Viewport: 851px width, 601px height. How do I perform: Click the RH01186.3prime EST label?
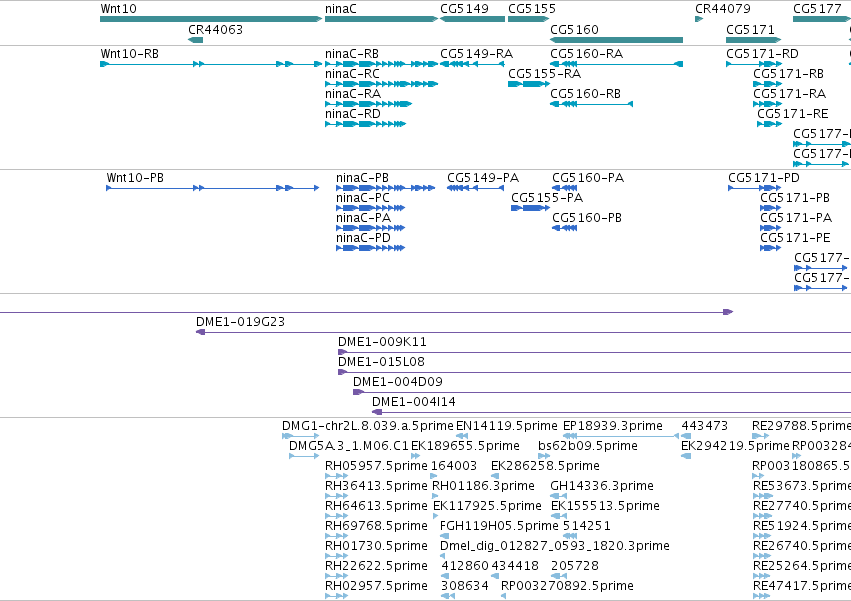[484, 486]
